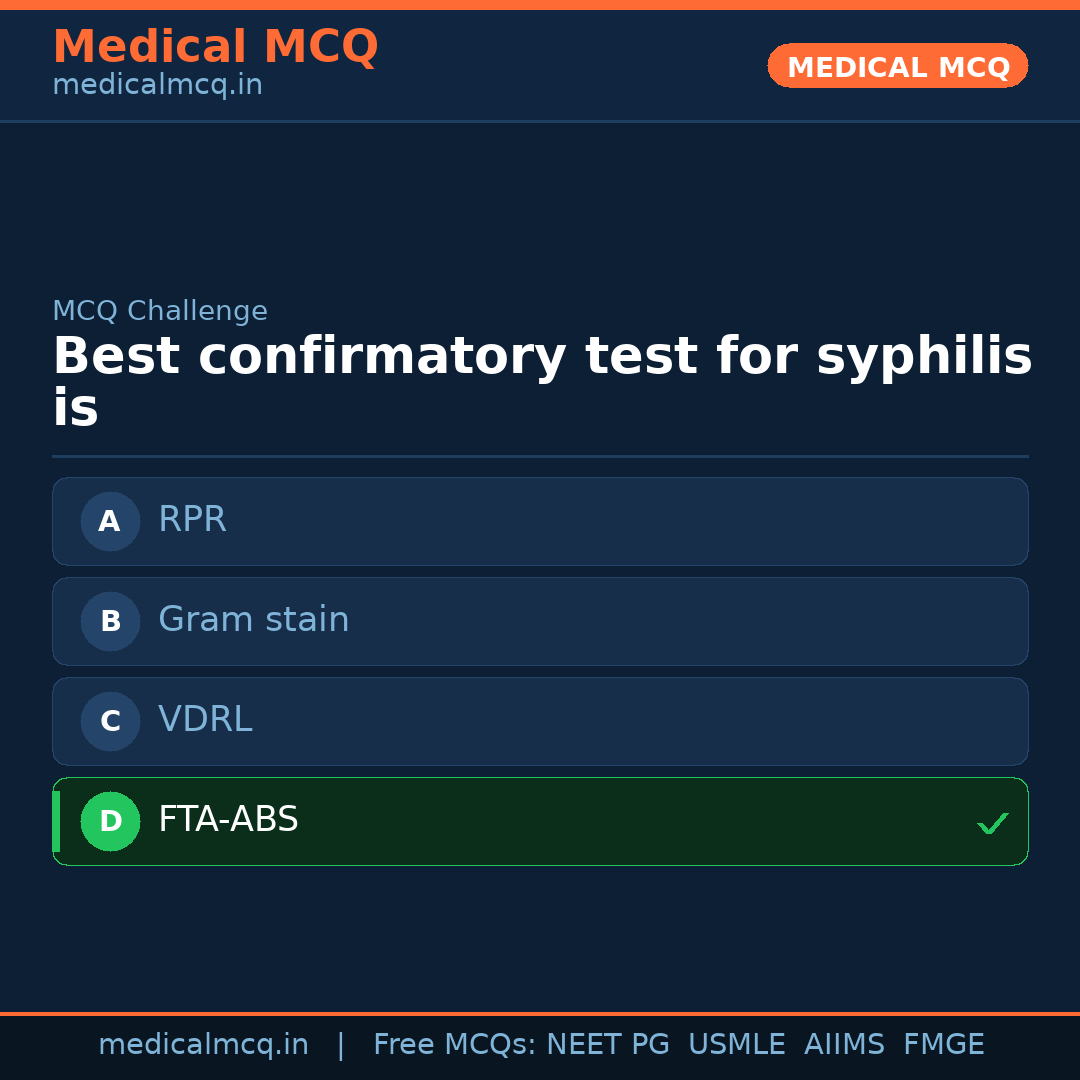Select the letter badge C for VDRL
Screen dimensions: 1080x1080
click(x=110, y=721)
